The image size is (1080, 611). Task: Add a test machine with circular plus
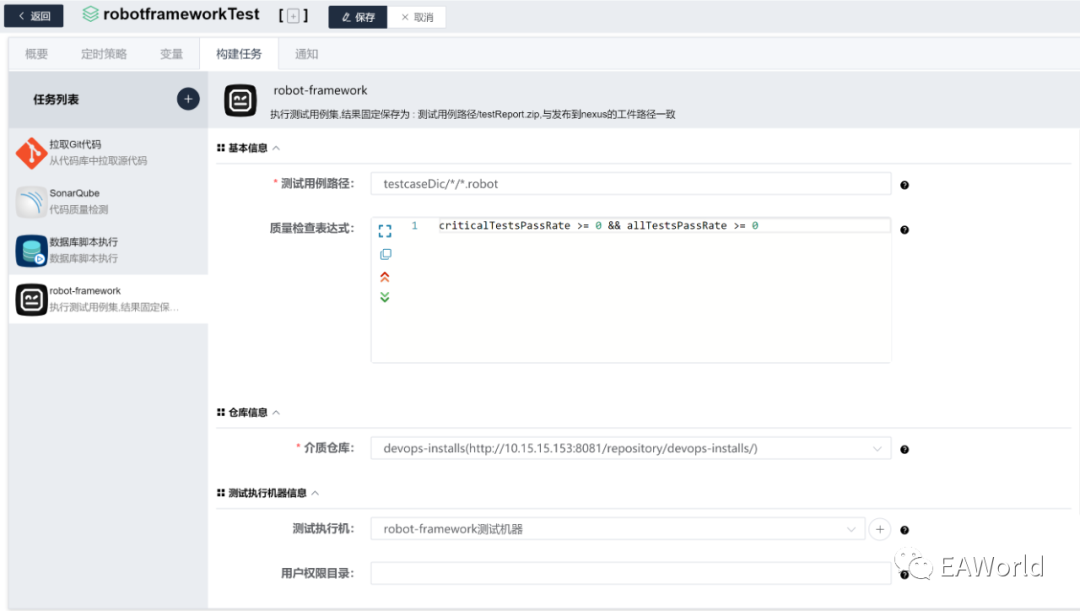(x=880, y=530)
